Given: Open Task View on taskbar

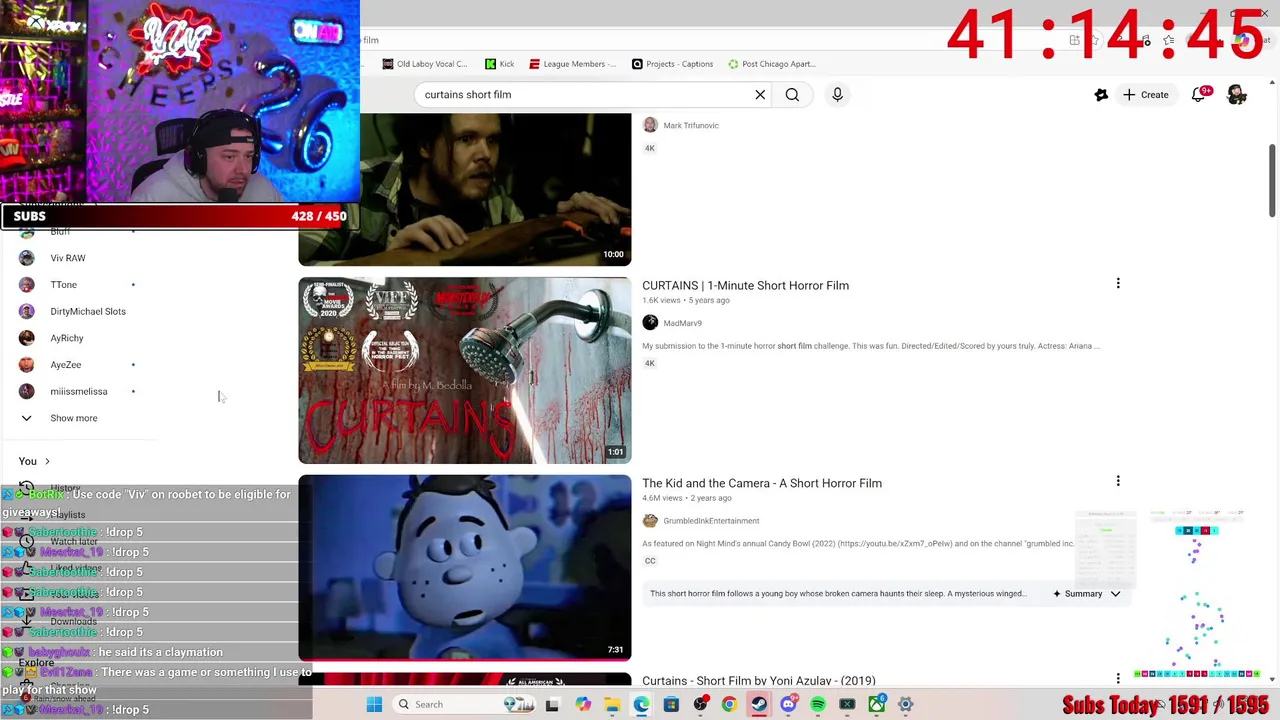Looking at the screenshot, I should 552,705.
